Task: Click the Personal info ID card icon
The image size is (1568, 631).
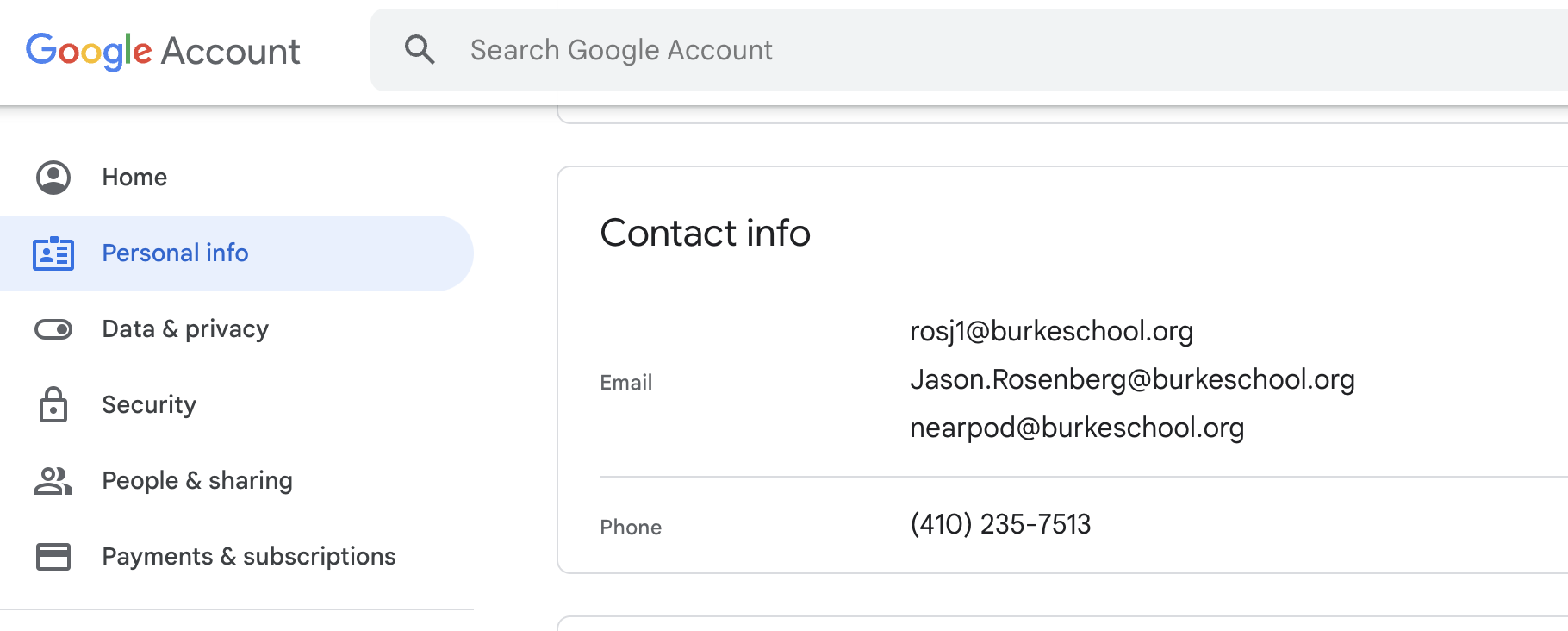Action: [x=53, y=253]
